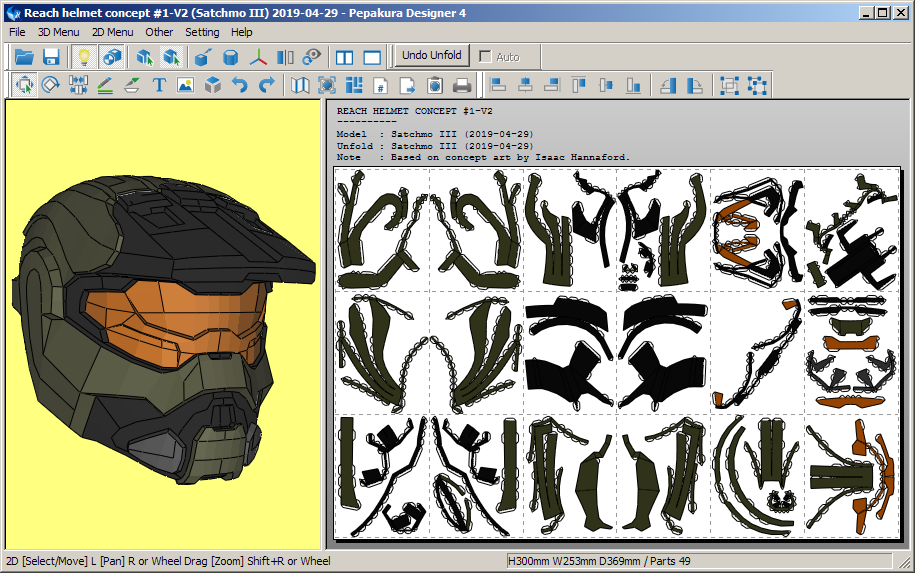Click the export page arrow icon
Image resolution: width=915 pixels, height=573 pixels.
point(407,85)
